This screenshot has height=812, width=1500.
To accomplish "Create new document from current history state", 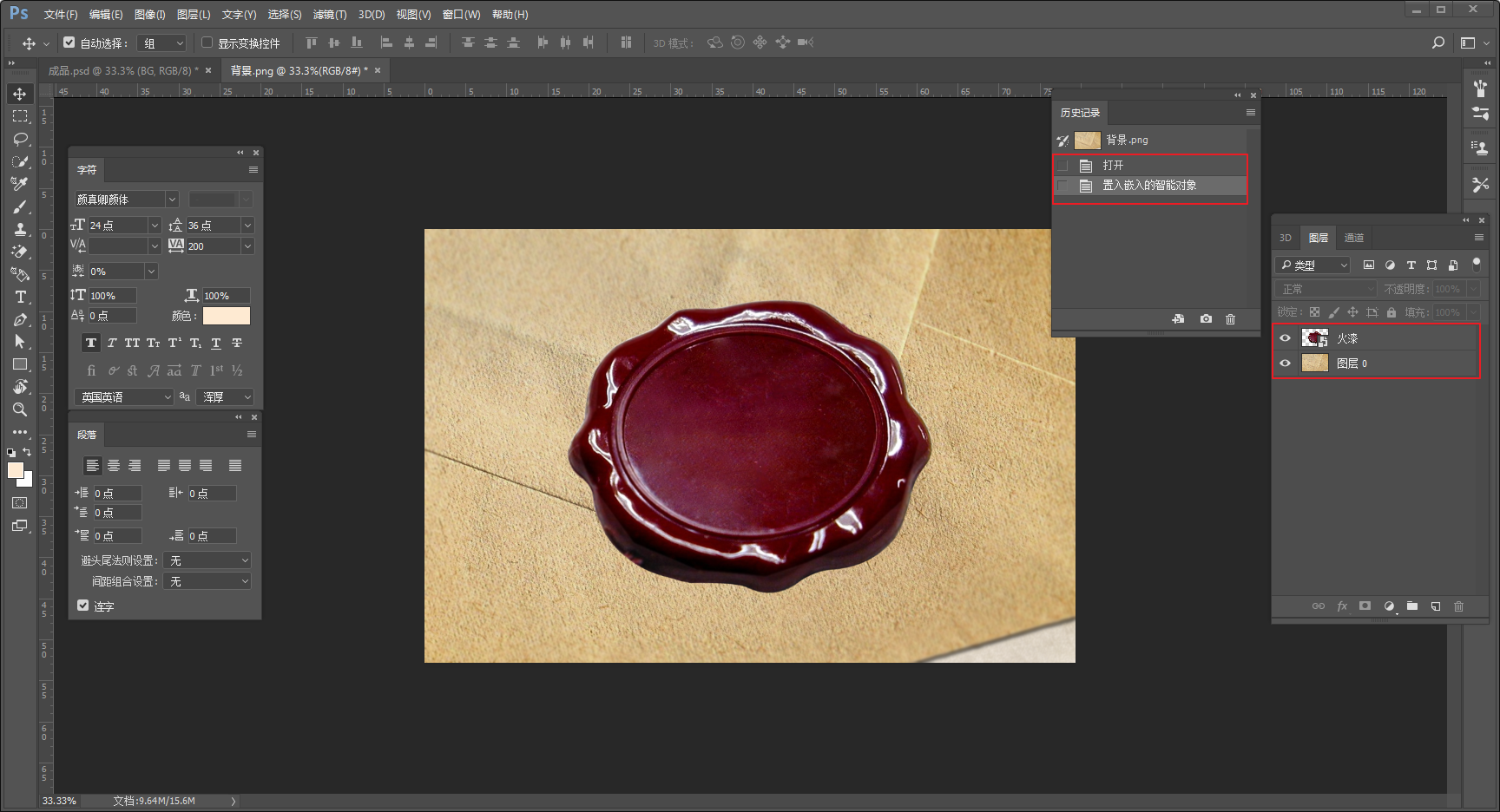I will coord(1178,319).
